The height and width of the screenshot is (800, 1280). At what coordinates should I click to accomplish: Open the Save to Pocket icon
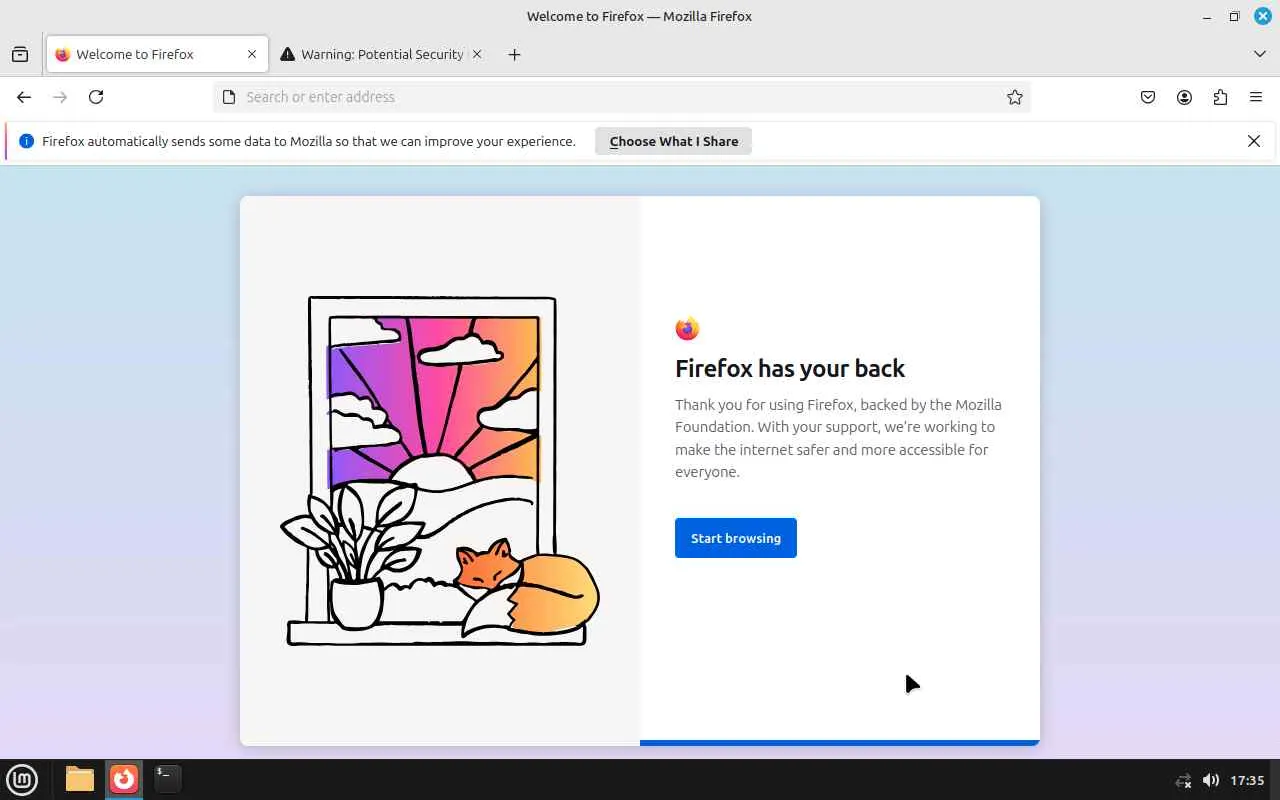click(1148, 97)
